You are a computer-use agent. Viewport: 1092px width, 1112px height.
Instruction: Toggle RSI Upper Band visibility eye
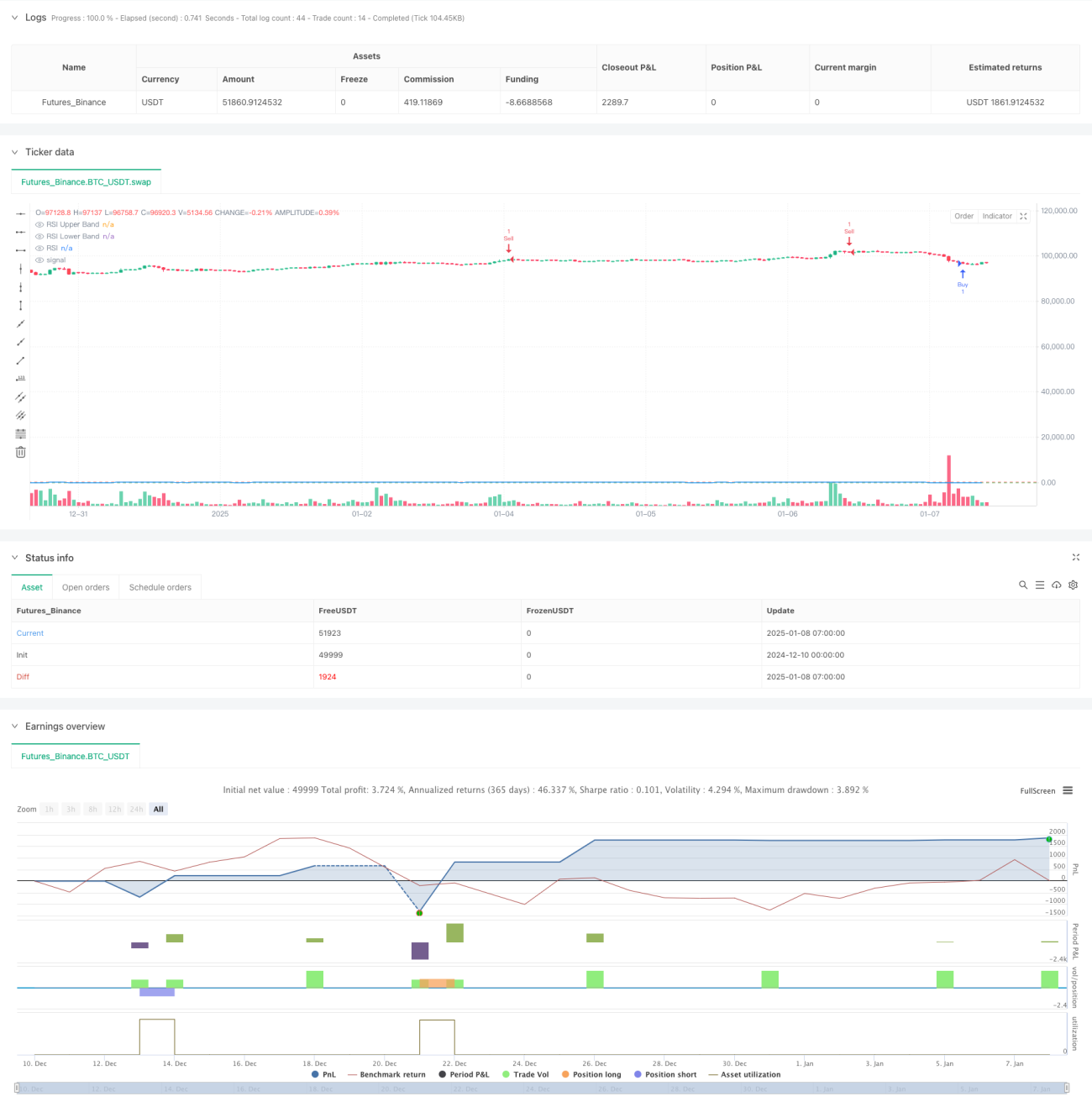click(x=39, y=224)
